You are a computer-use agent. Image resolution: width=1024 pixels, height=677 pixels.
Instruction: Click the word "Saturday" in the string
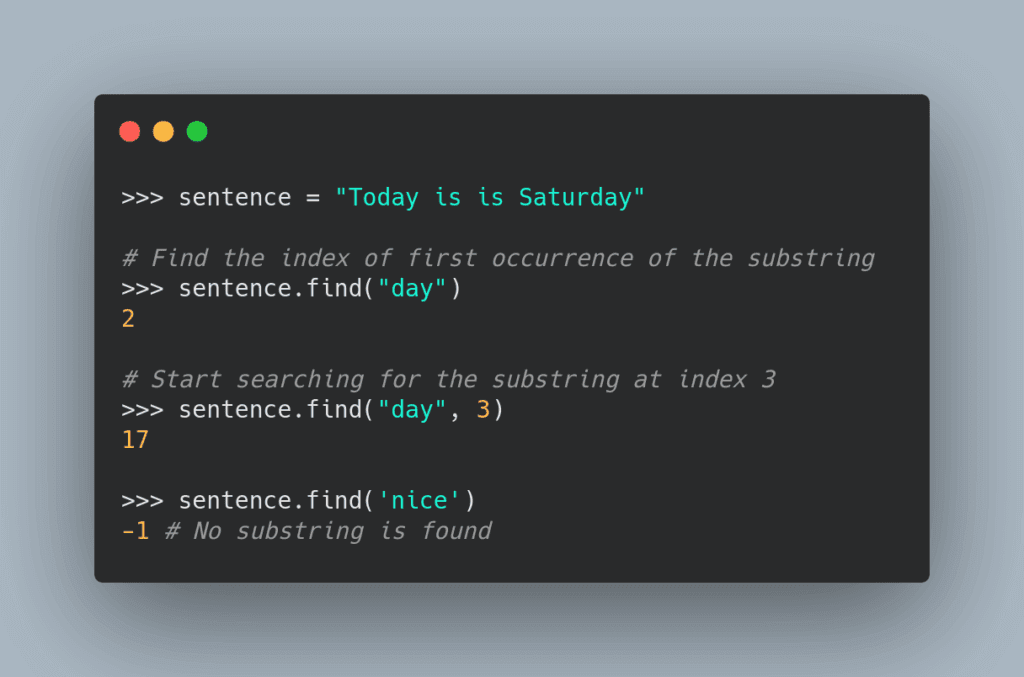click(575, 197)
